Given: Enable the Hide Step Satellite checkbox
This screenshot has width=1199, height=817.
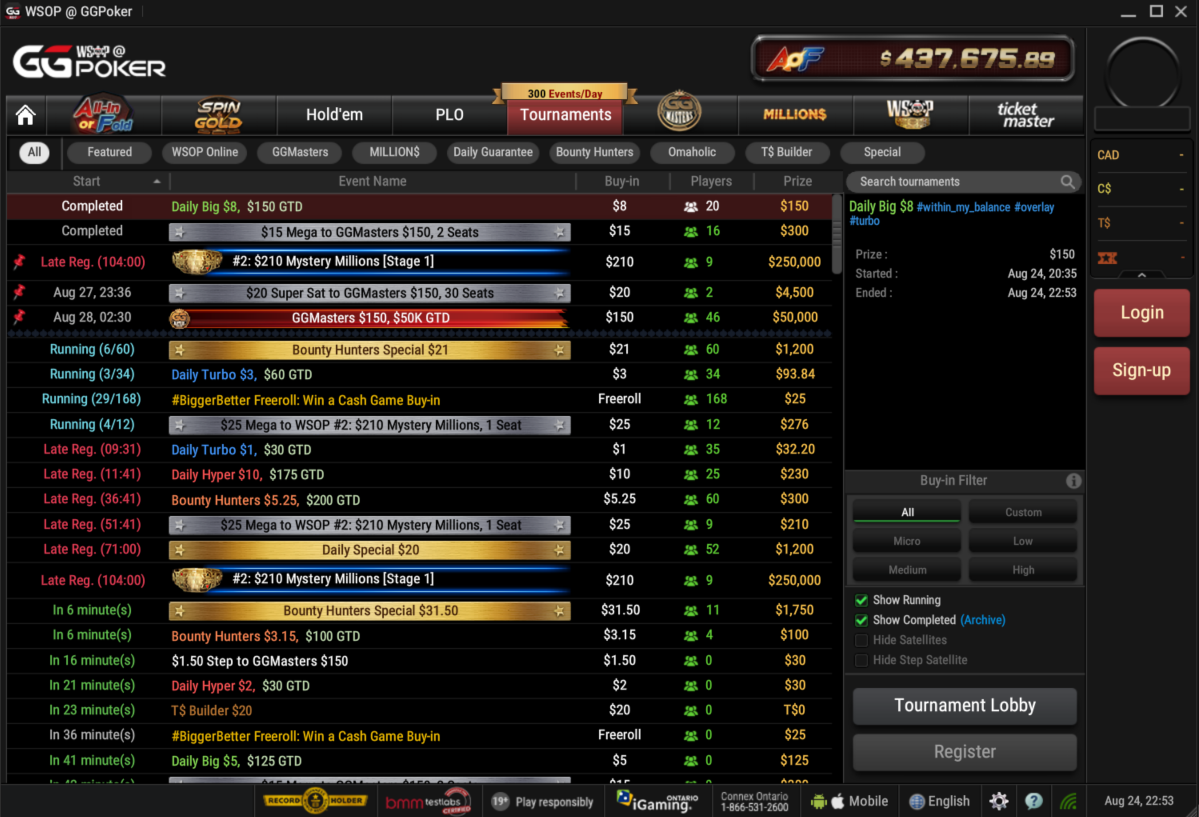Looking at the screenshot, I should pyautogui.click(x=862, y=659).
